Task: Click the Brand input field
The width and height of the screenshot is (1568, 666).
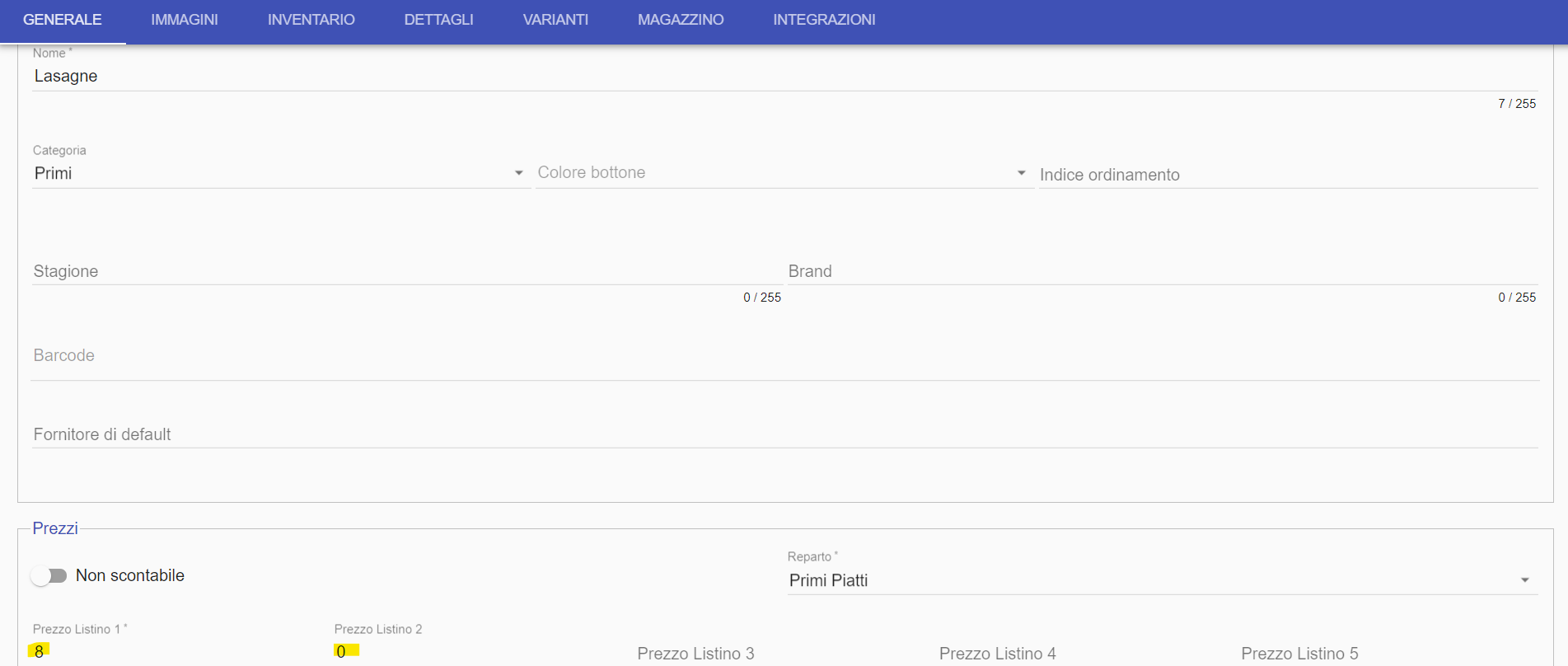Action: tap(1163, 271)
